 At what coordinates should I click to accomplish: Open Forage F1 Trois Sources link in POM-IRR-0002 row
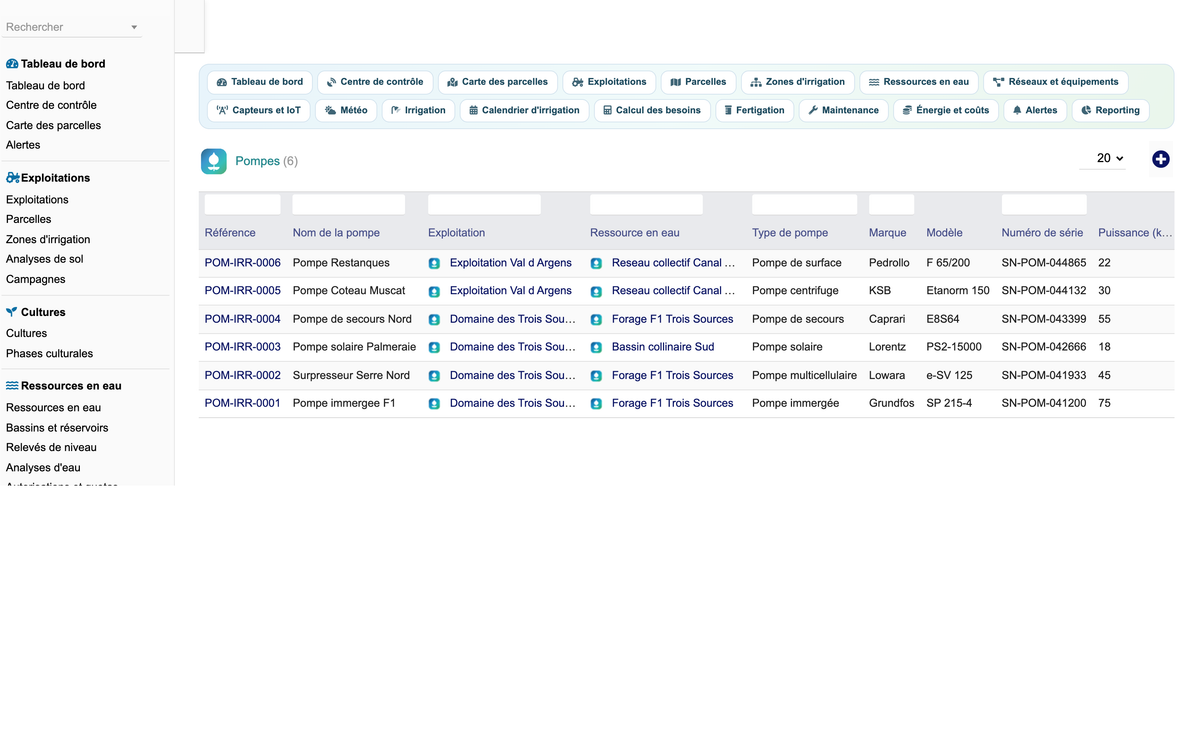(672, 375)
